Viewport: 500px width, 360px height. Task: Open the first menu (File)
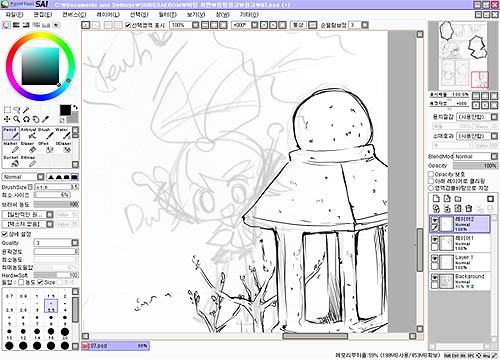14,15
